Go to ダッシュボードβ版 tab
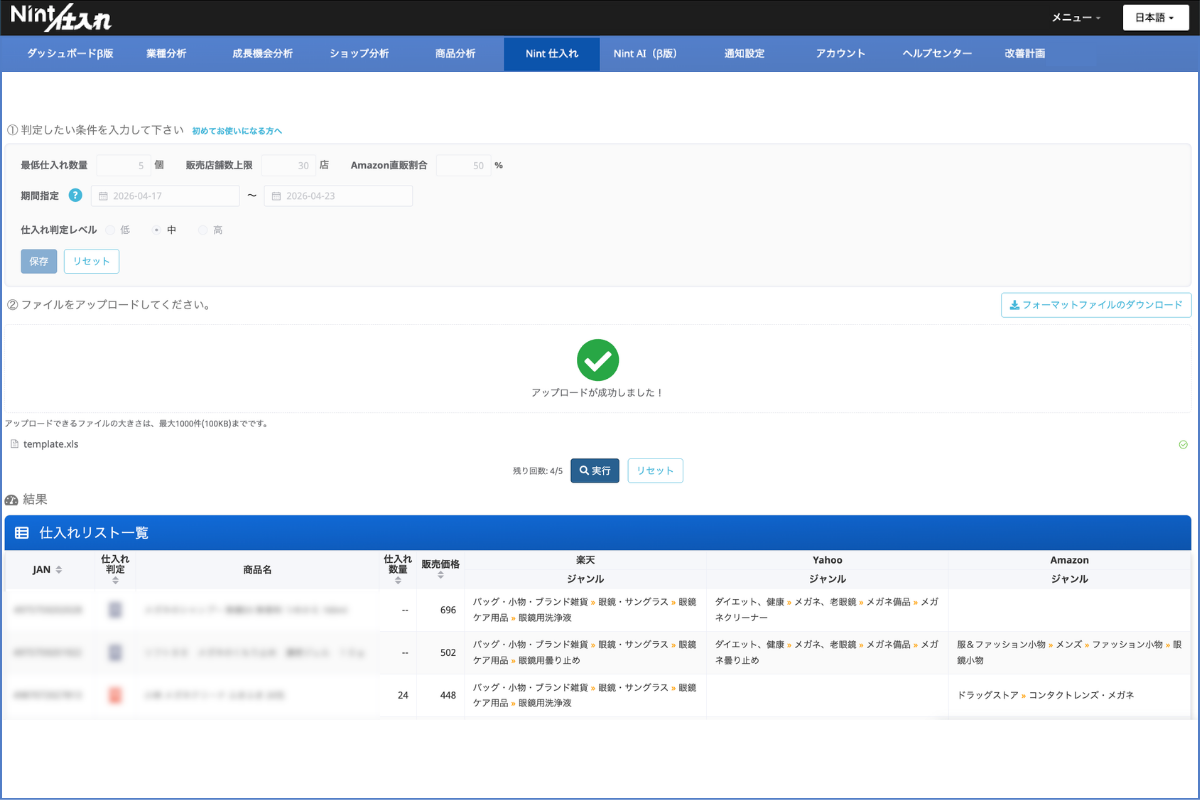This screenshot has width=1200, height=800. click(70, 54)
